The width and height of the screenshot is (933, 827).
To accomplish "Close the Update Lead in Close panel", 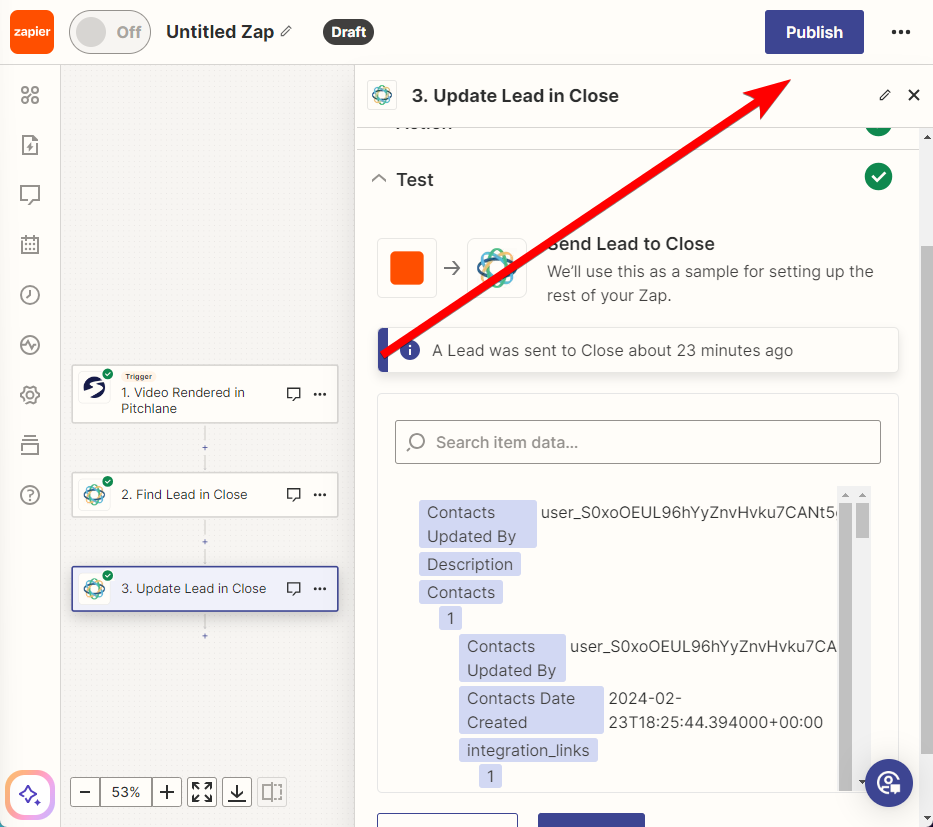I will [914, 95].
